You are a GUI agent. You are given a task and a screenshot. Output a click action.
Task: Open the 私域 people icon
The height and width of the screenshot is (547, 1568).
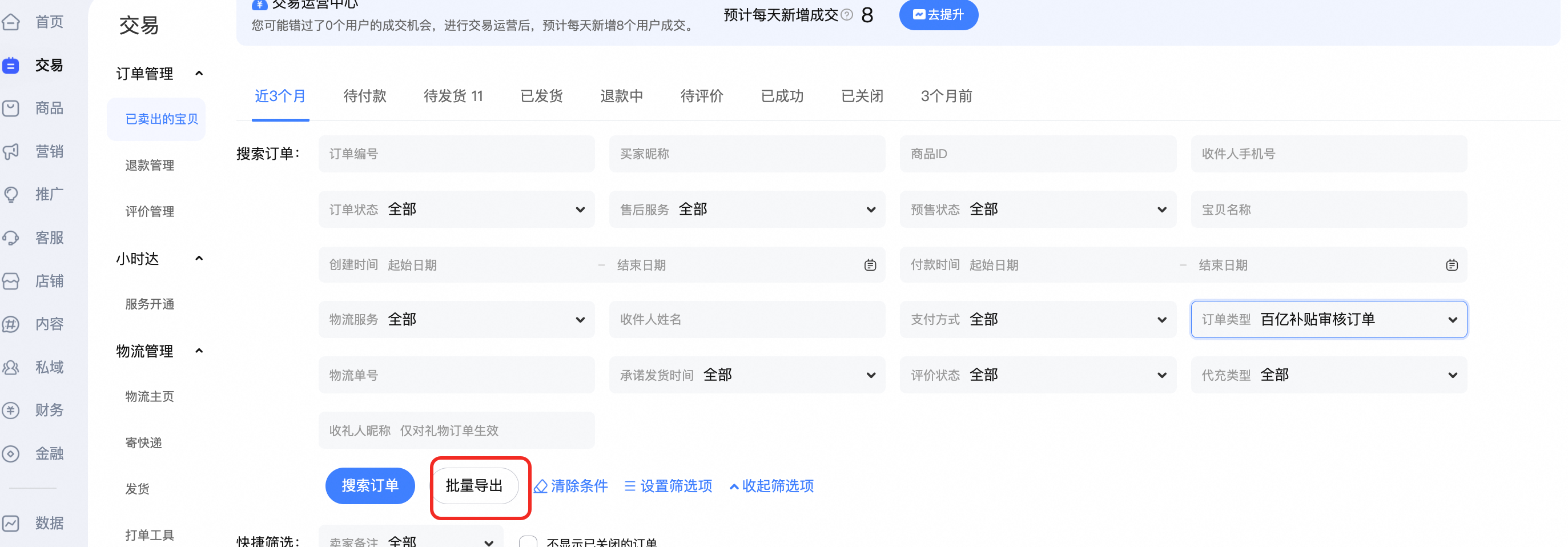pyautogui.click(x=11, y=368)
